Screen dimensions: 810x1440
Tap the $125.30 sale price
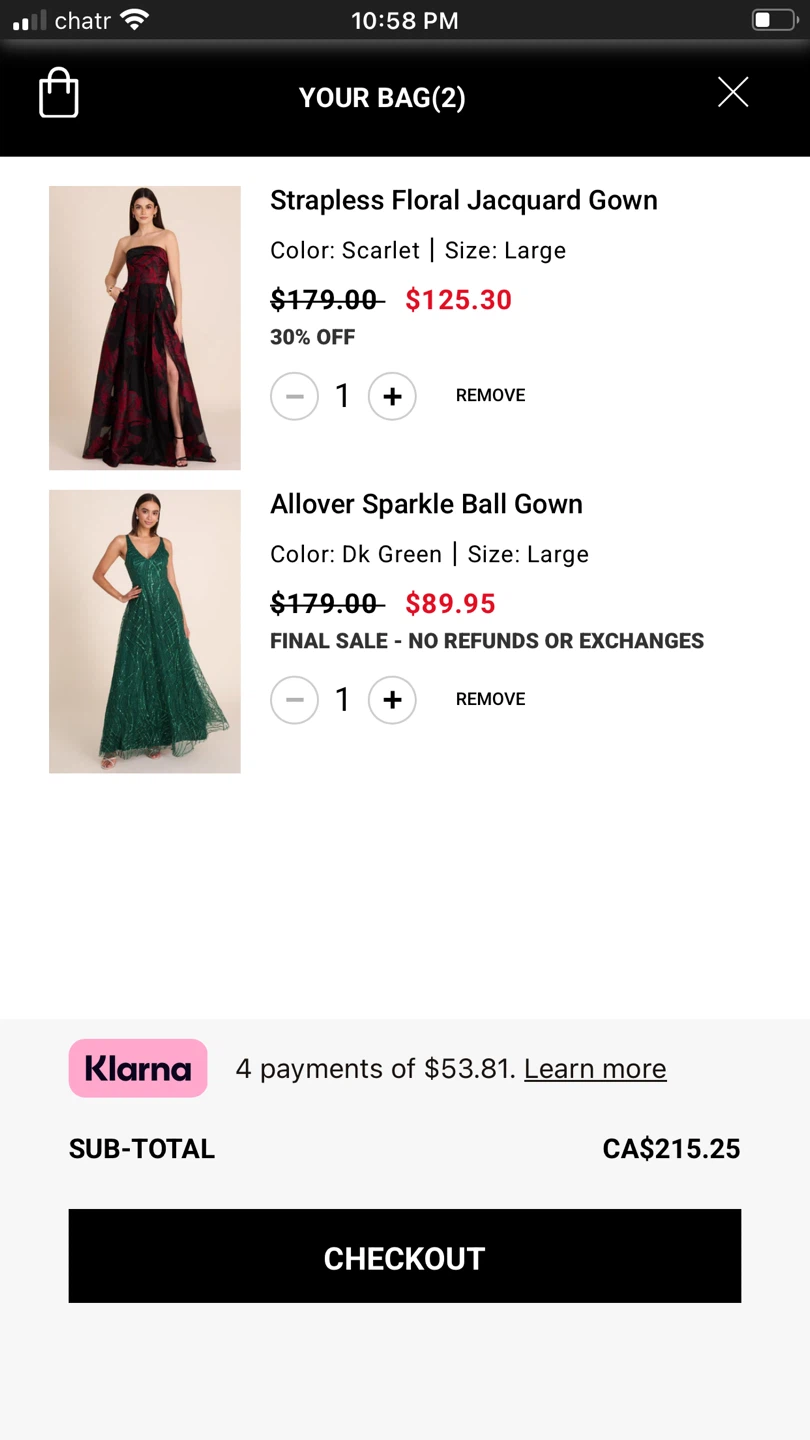tap(458, 300)
